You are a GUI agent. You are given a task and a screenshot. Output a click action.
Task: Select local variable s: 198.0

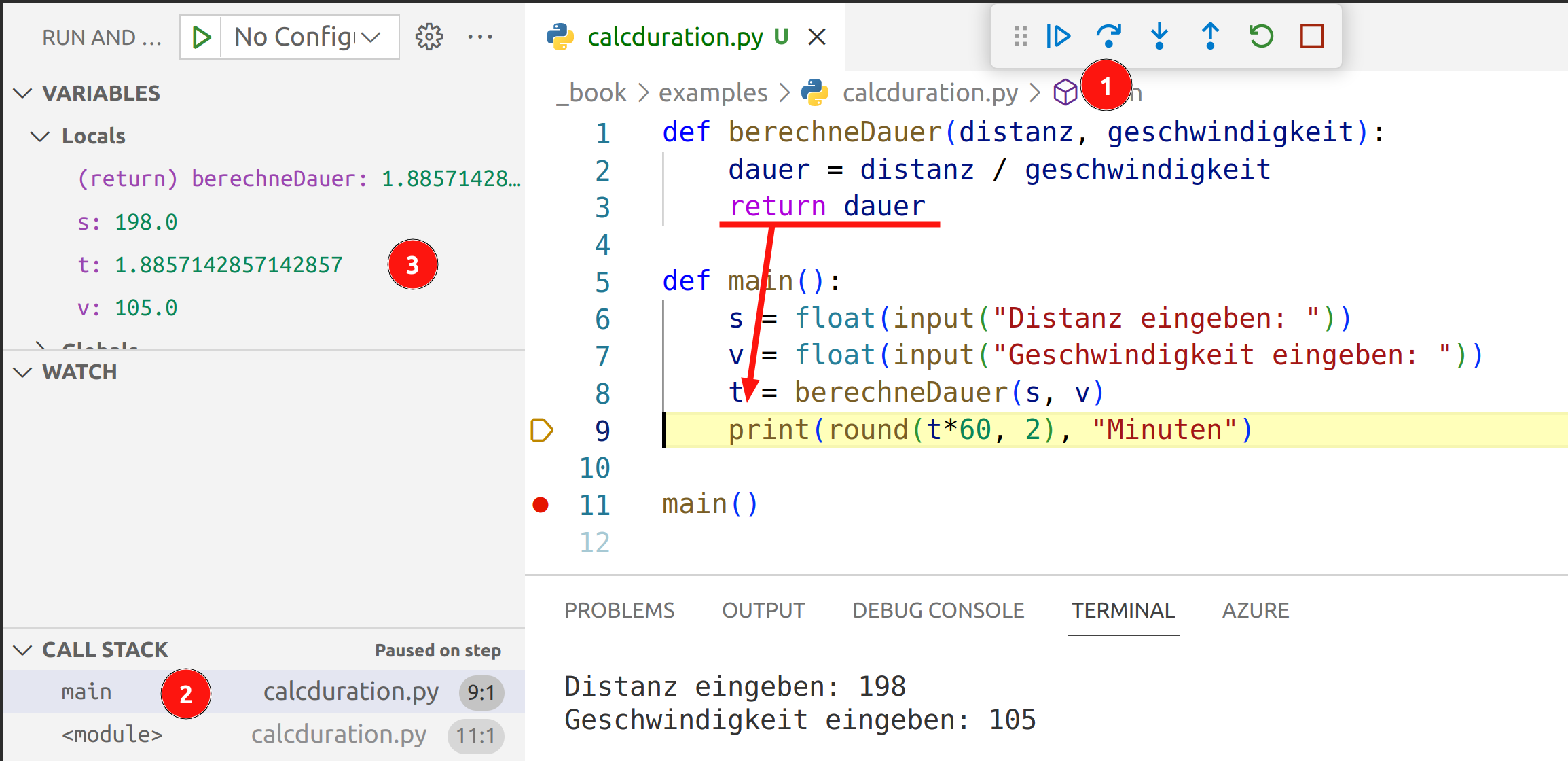[x=127, y=222]
